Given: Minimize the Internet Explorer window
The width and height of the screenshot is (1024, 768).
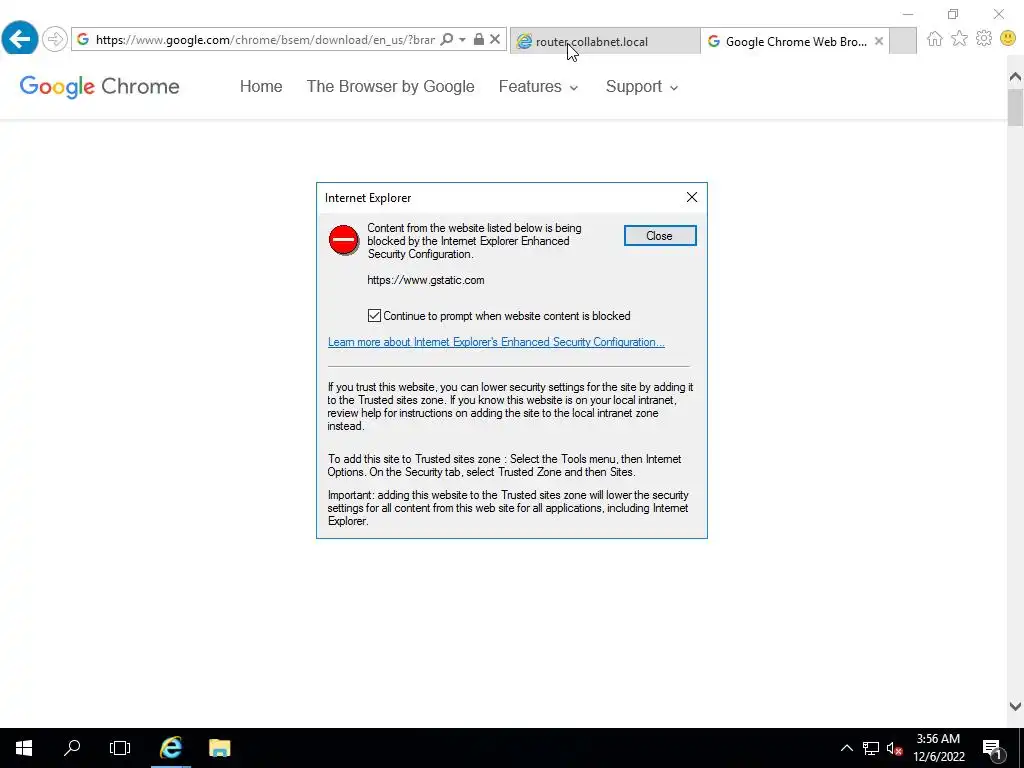Looking at the screenshot, I should tap(908, 14).
